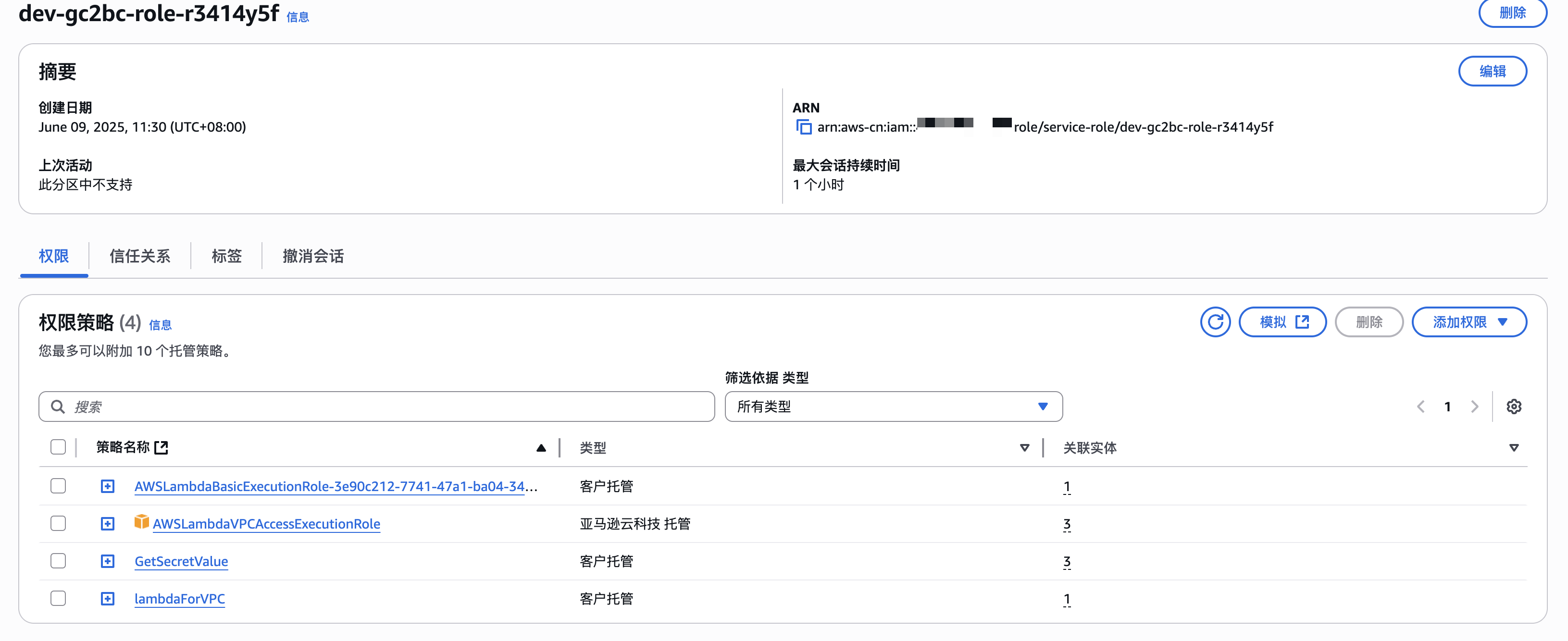
Task: Toggle the select-all policies header checkbox
Action: tap(59, 447)
